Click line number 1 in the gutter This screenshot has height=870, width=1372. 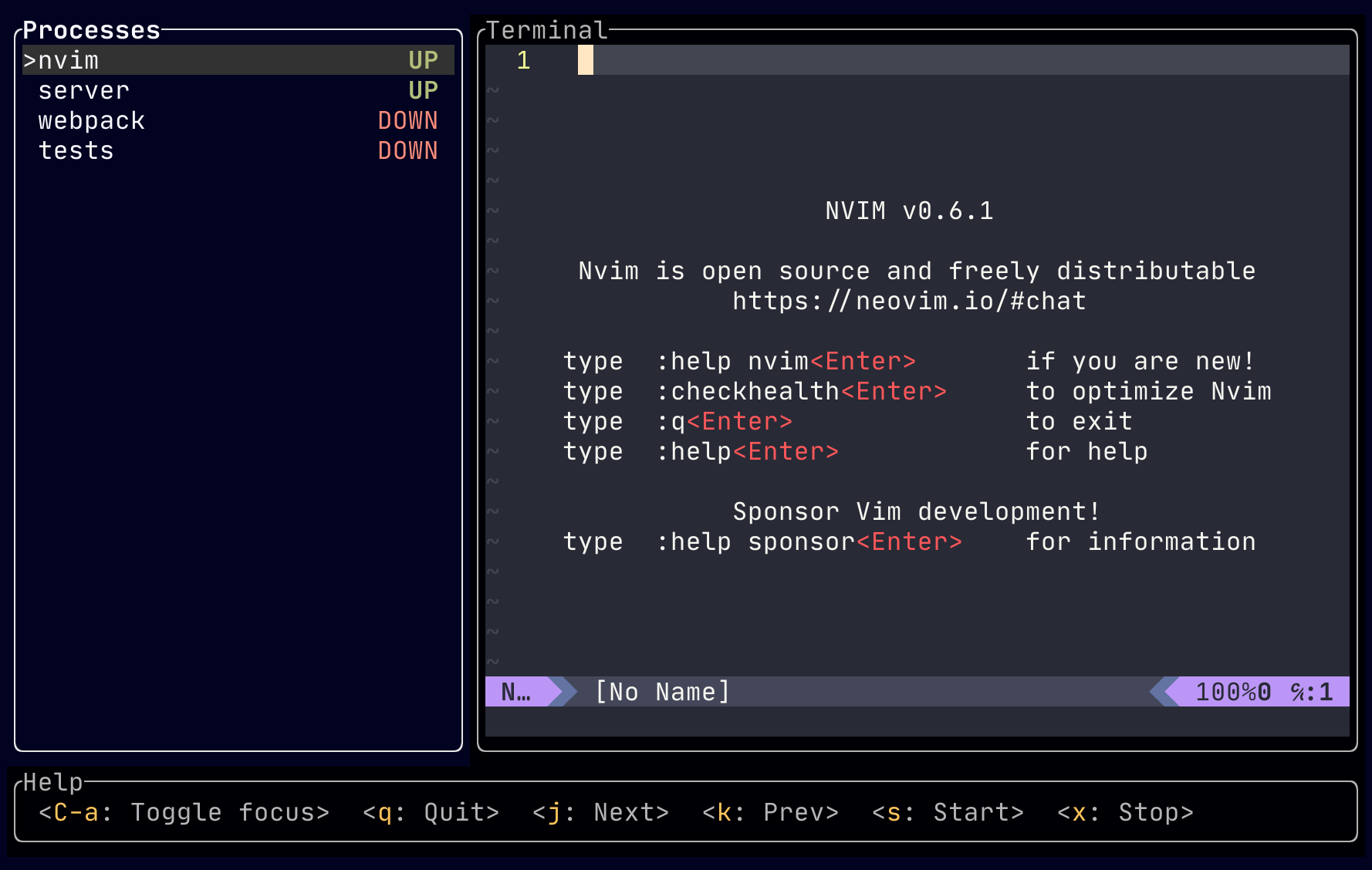524,60
